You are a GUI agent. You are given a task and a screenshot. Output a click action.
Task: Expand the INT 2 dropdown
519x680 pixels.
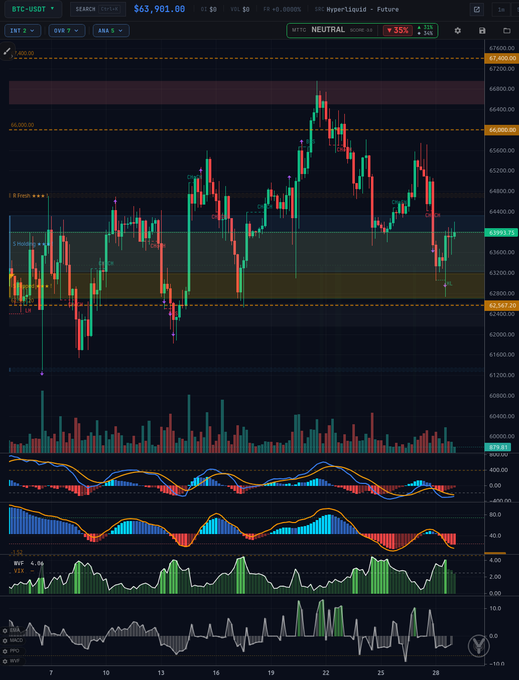tap(23, 31)
